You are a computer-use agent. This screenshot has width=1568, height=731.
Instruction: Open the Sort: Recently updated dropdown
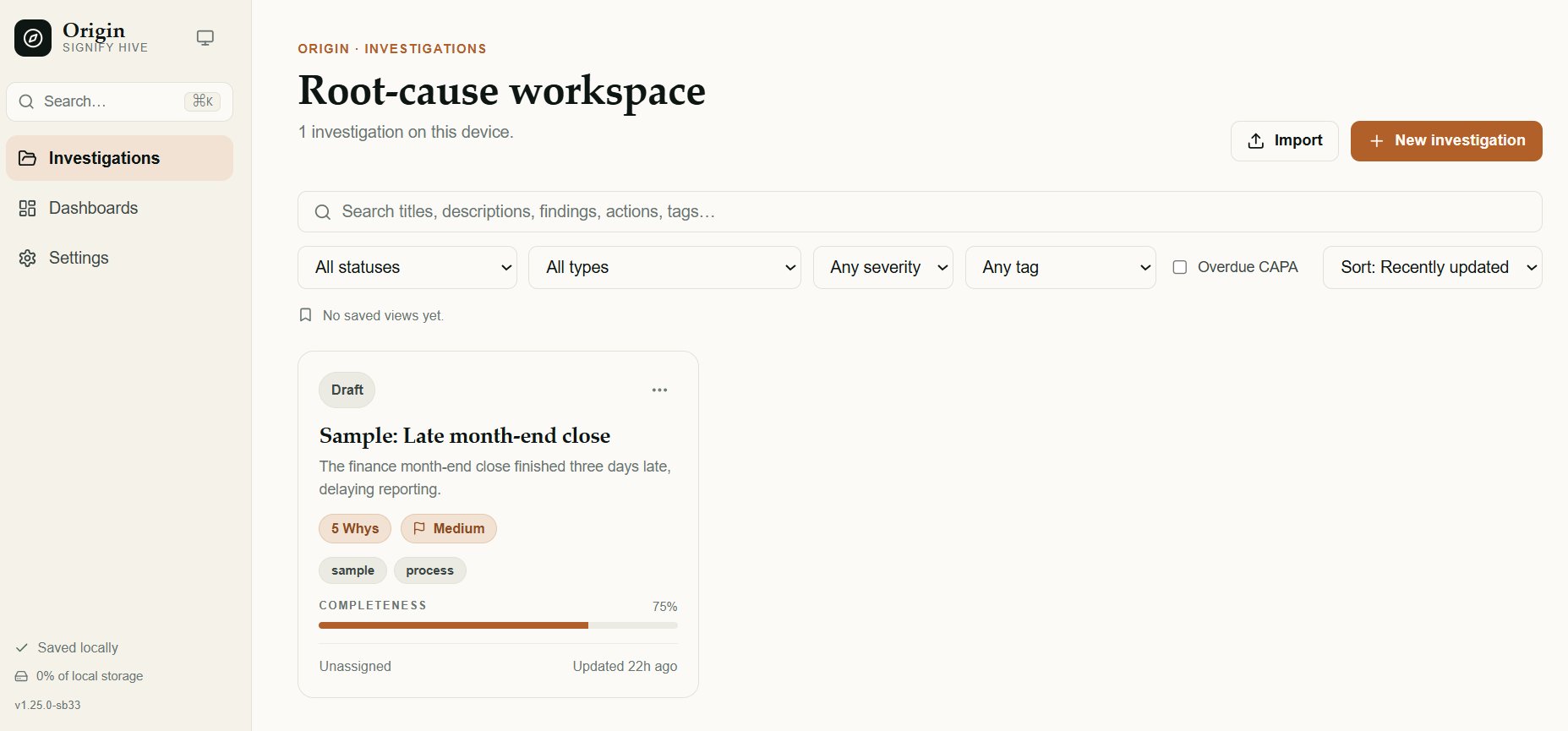[1433, 267]
